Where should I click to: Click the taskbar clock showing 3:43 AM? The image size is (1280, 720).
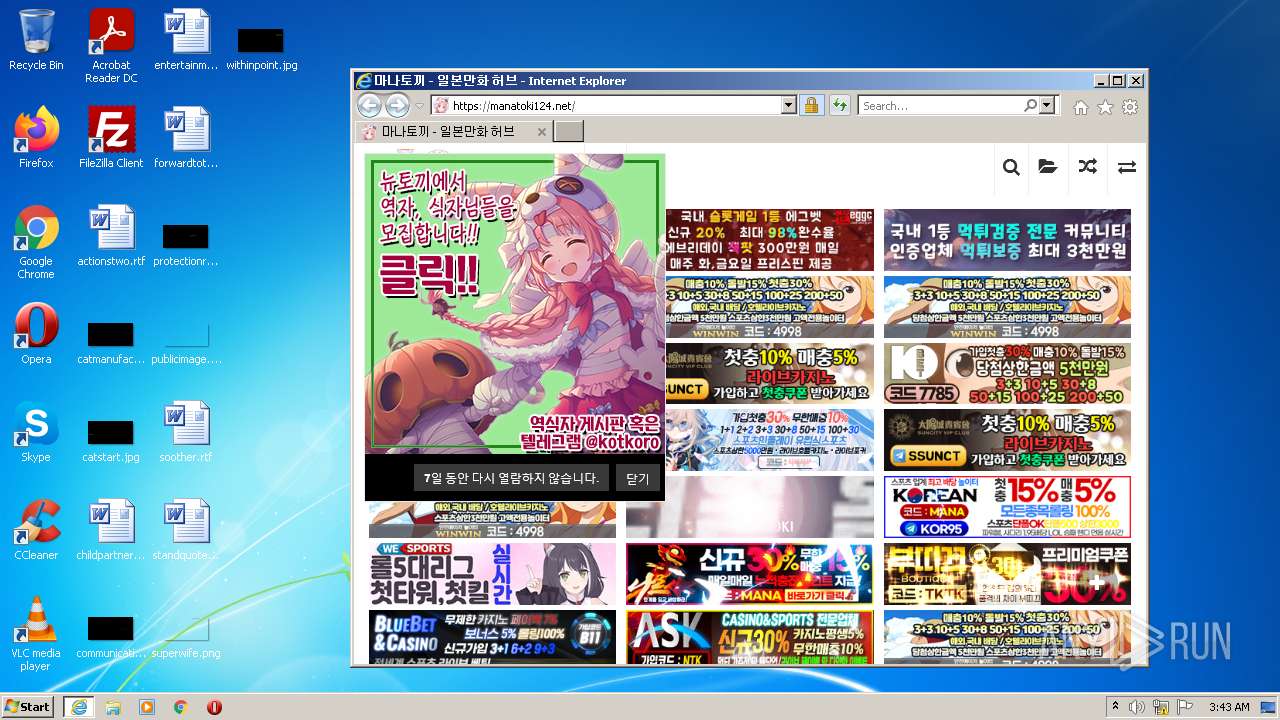point(1229,707)
